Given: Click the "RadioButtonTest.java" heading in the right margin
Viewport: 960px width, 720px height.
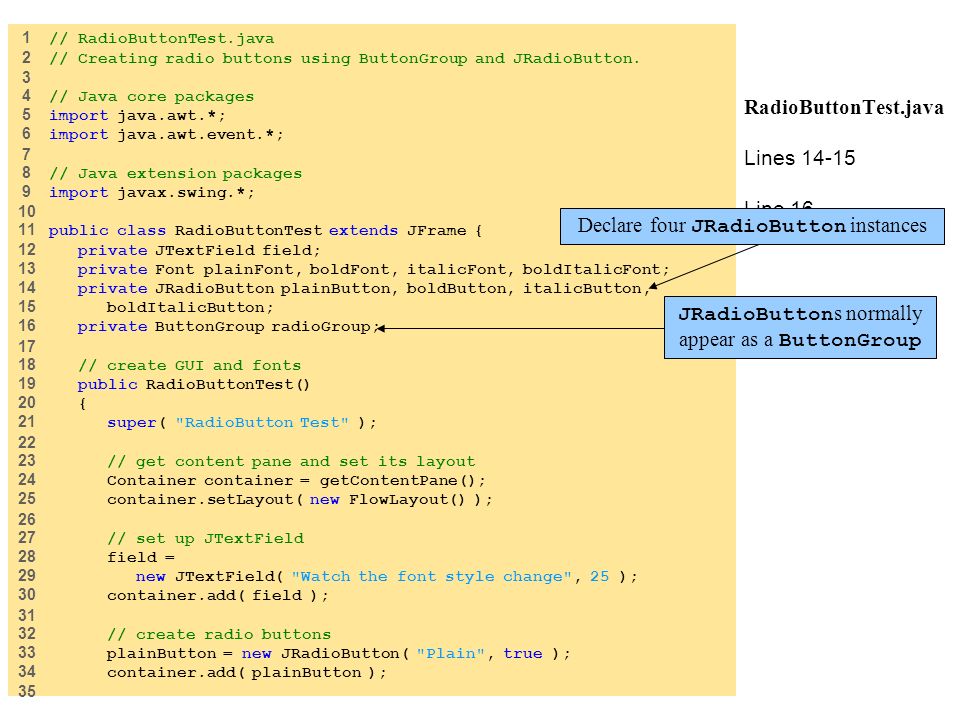Looking at the screenshot, I should click(844, 108).
